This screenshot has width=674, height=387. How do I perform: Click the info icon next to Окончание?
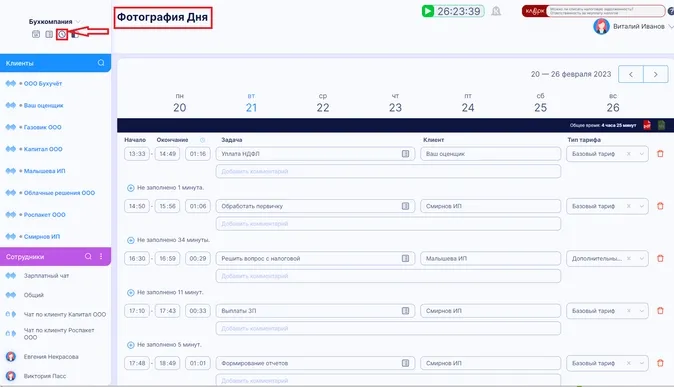coord(202,140)
